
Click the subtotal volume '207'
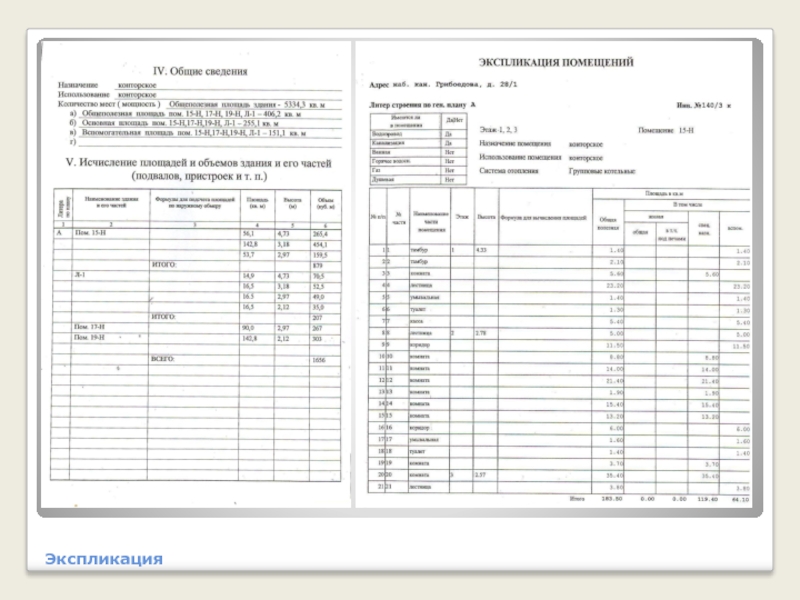pyautogui.click(x=317, y=318)
